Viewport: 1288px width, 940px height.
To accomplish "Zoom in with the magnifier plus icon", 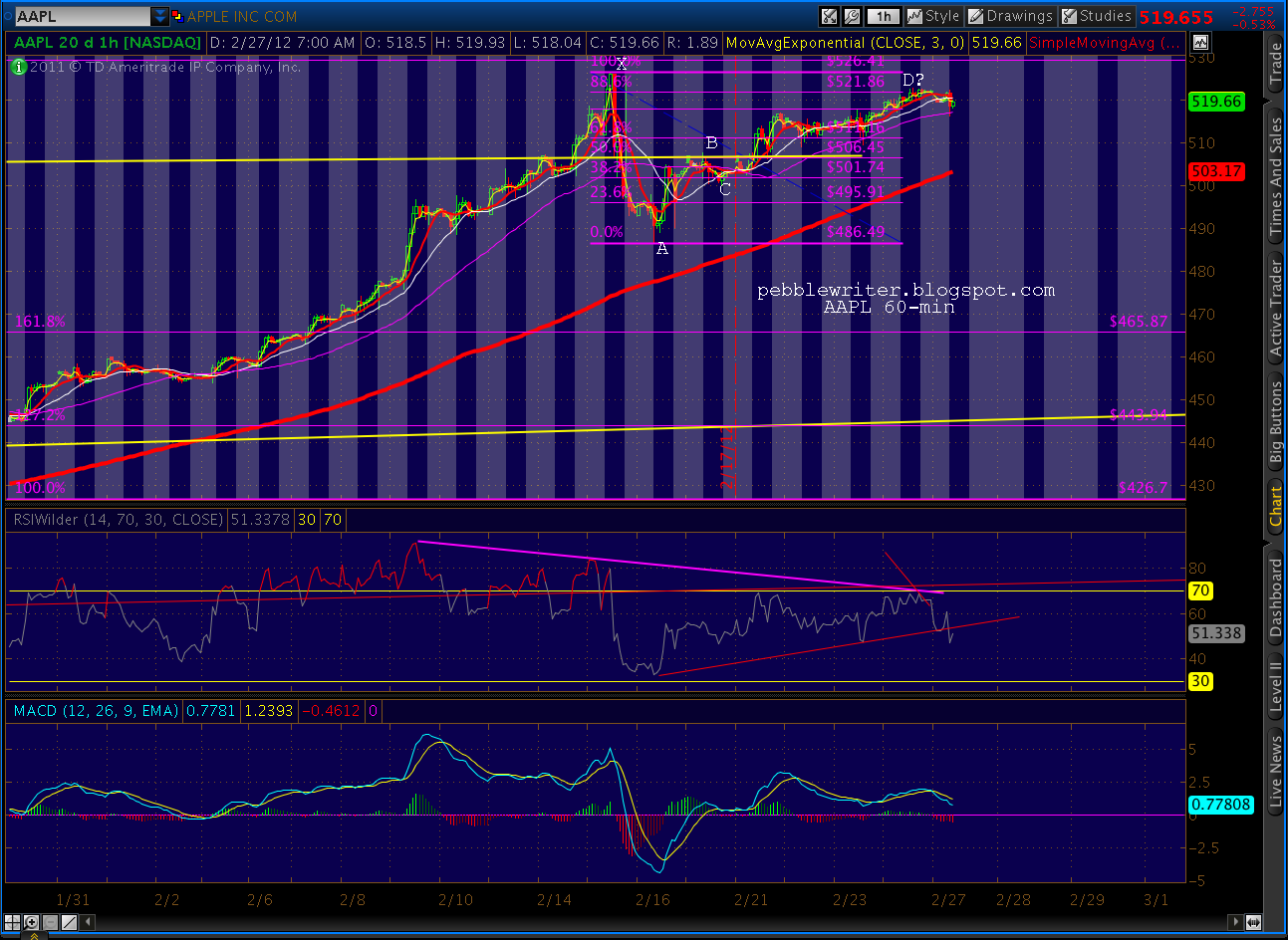I will coord(31,922).
